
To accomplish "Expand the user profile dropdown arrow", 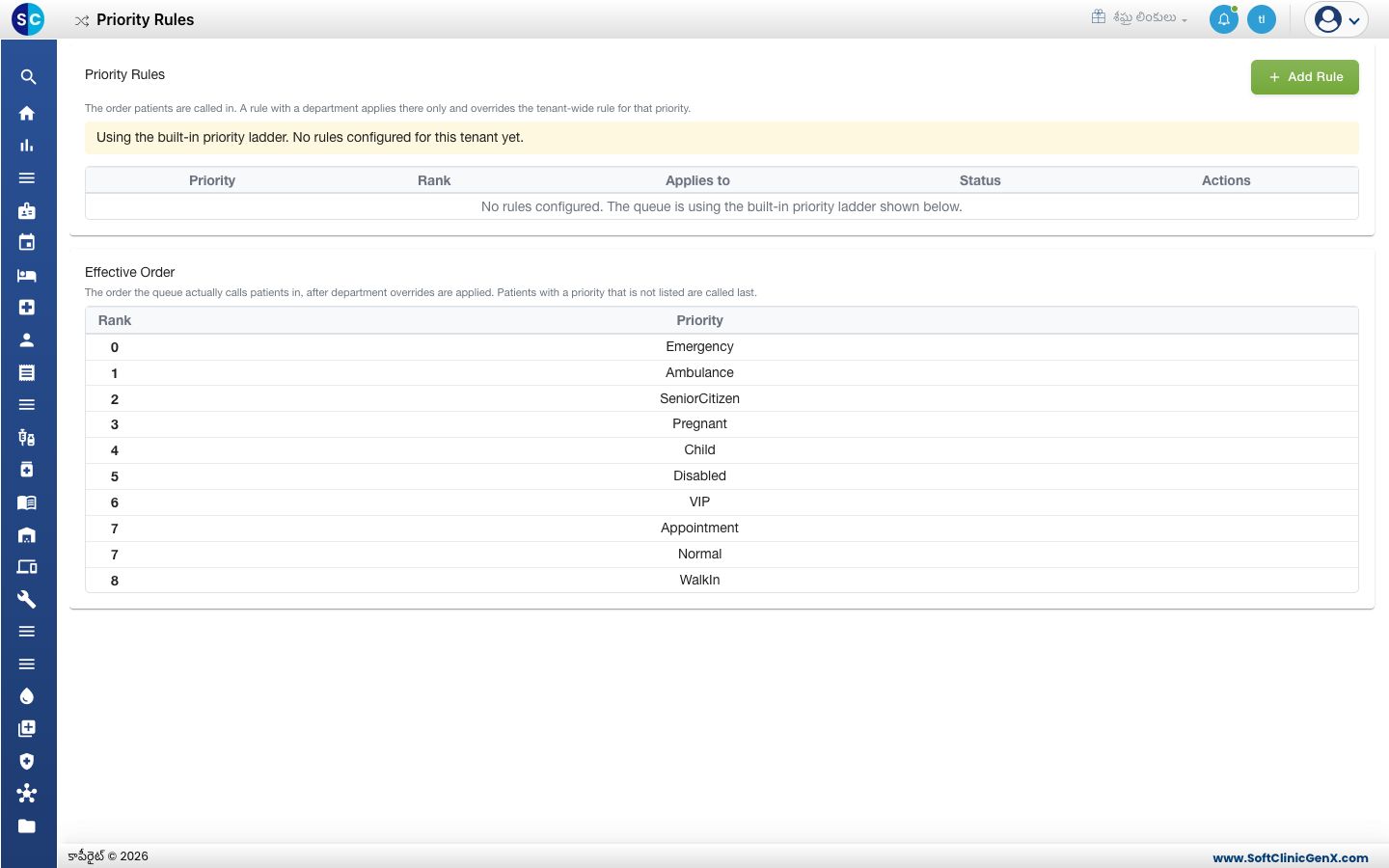I will [x=1354, y=20].
